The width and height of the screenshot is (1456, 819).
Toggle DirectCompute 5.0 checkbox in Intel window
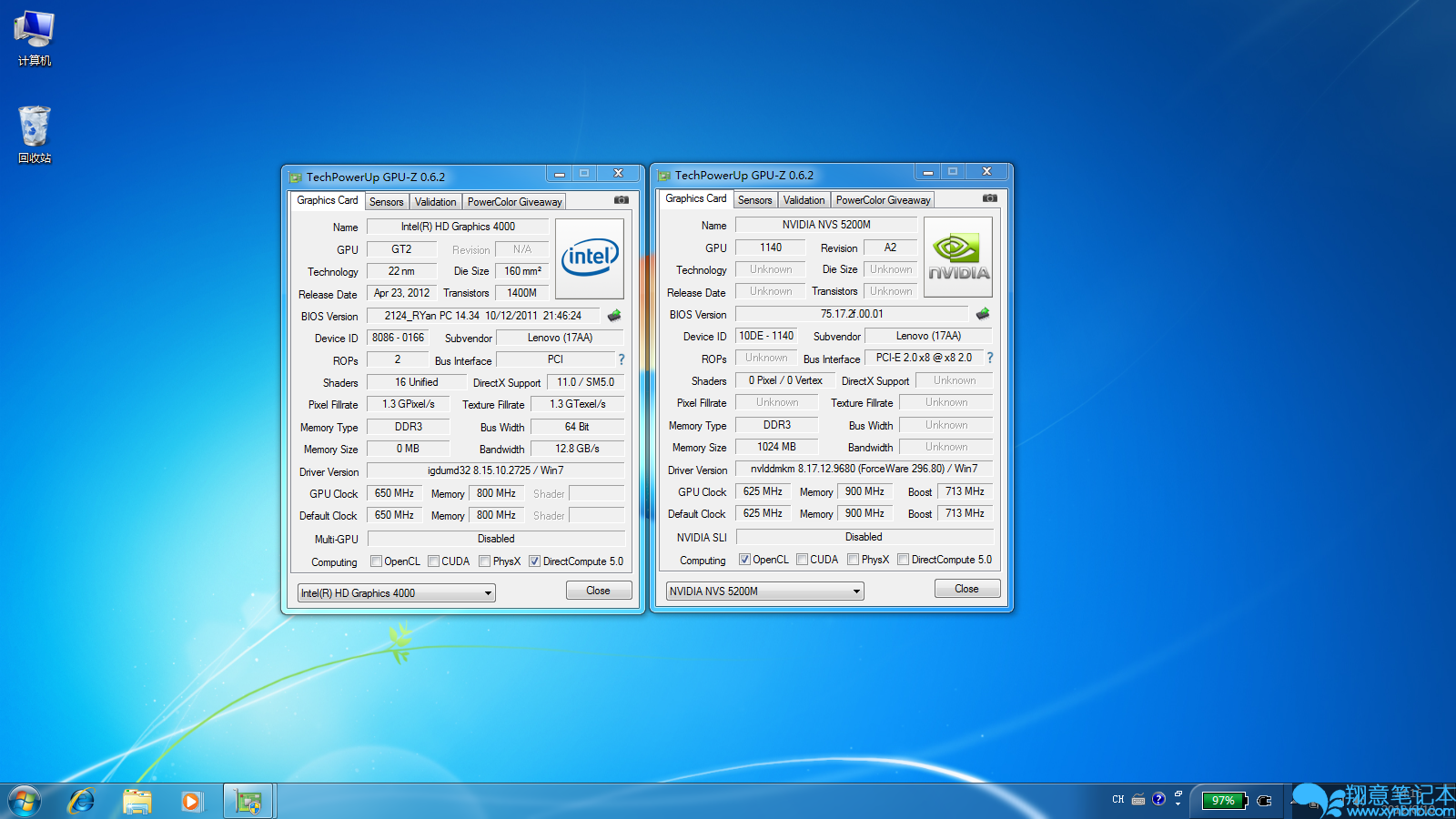[534, 561]
